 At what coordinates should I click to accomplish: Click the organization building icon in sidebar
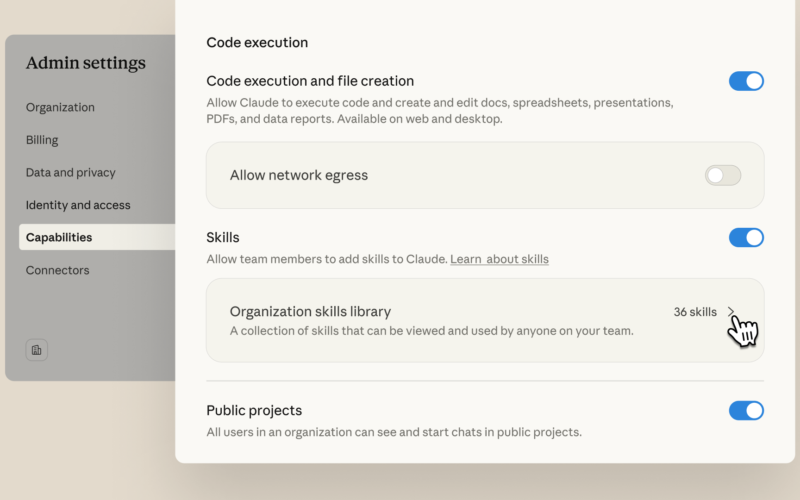point(37,350)
